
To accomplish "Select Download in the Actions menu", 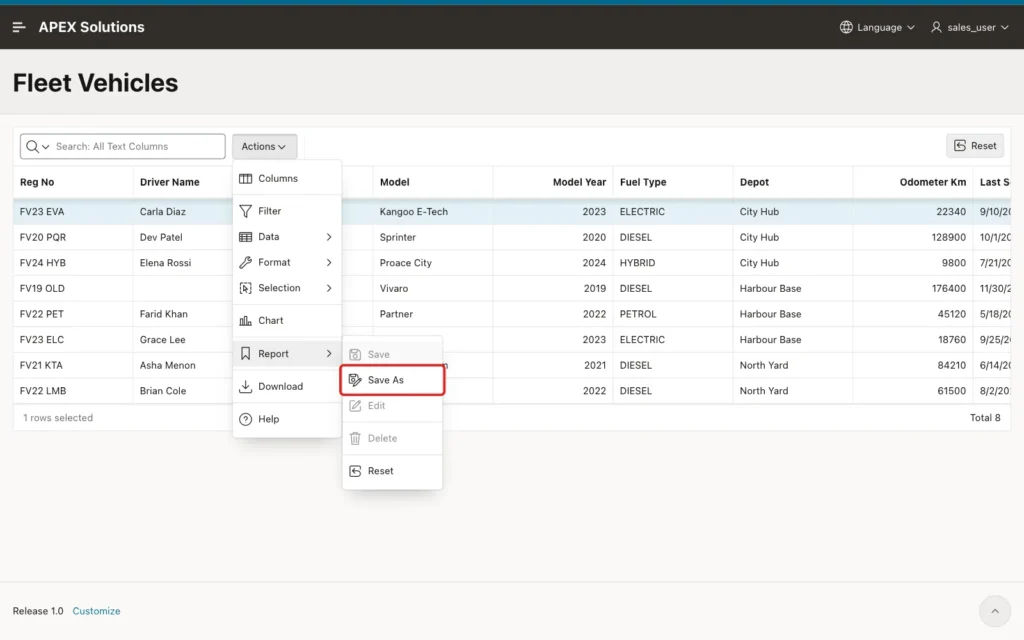I will 287,386.
